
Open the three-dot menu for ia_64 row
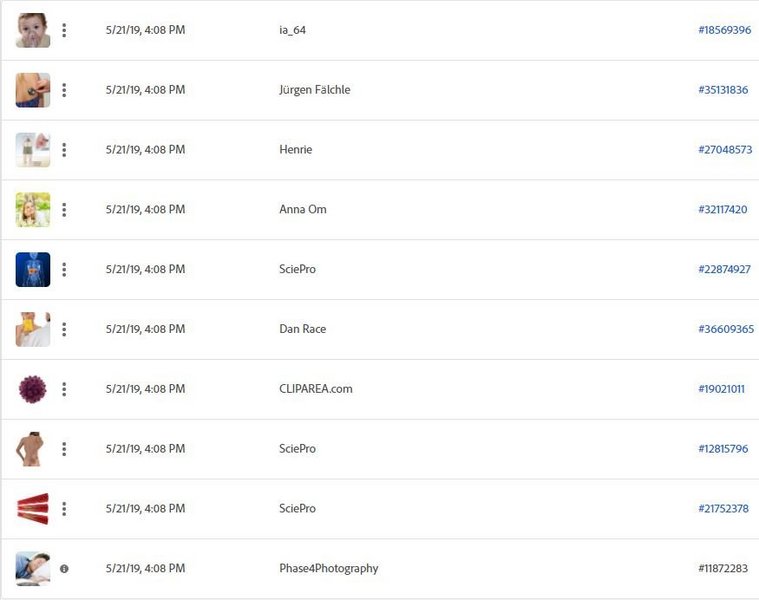click(x=64, y=30)
